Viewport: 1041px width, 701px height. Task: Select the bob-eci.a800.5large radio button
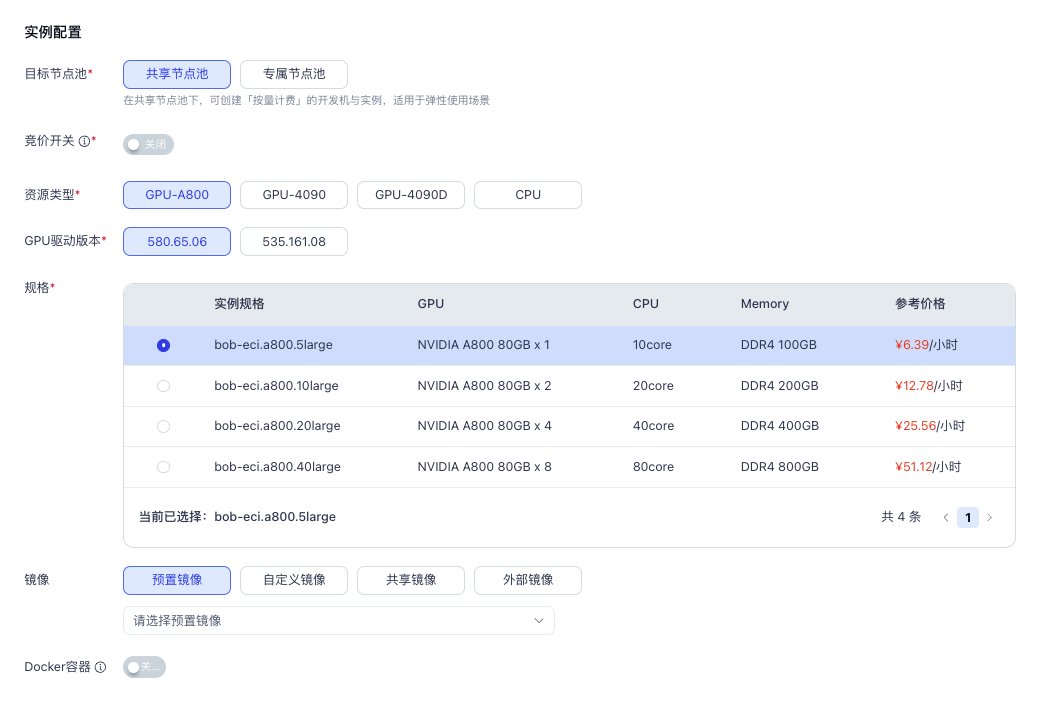[x=164, y=345]
